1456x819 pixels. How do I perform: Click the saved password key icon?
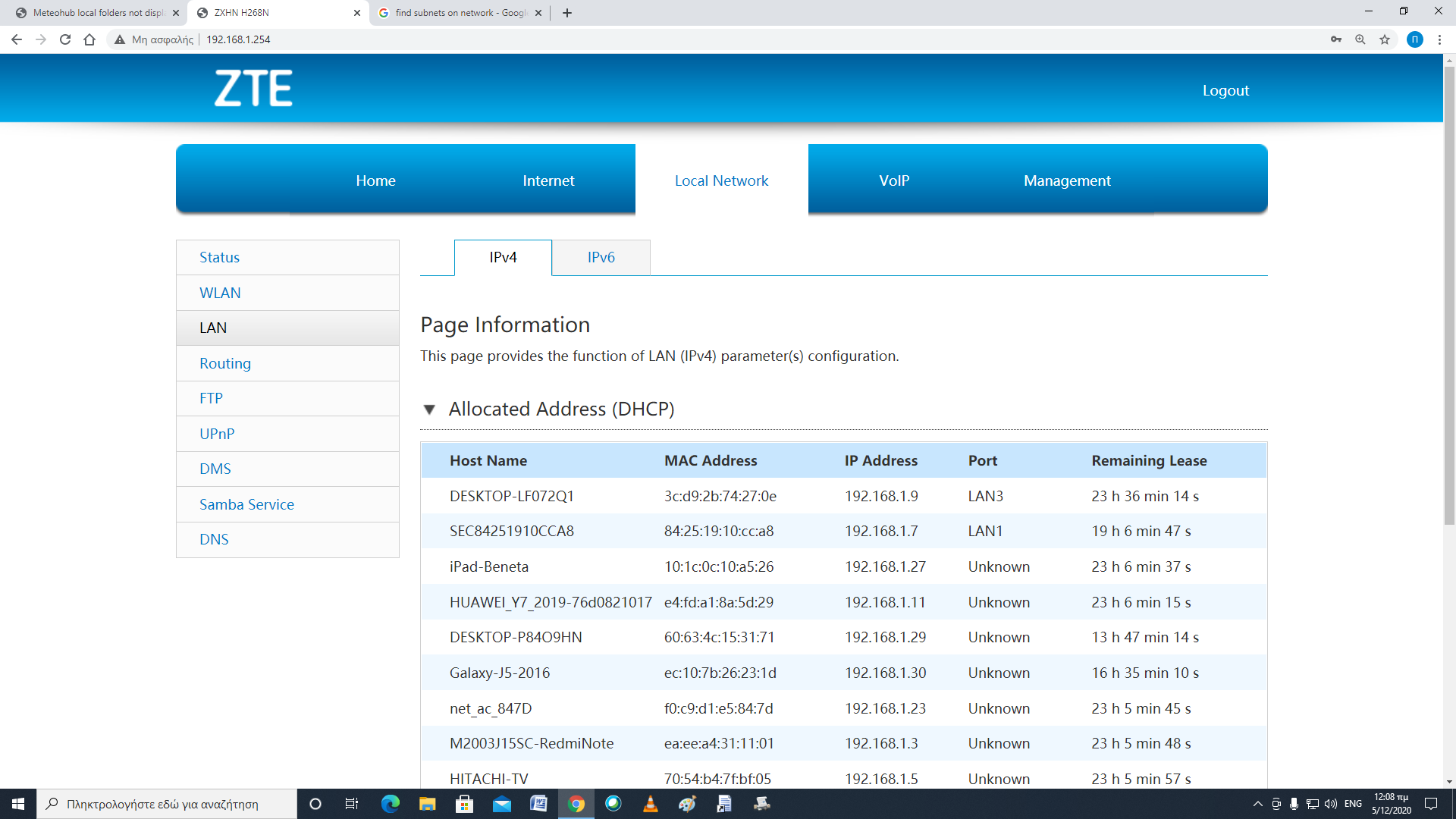(x=1336, y=39)
